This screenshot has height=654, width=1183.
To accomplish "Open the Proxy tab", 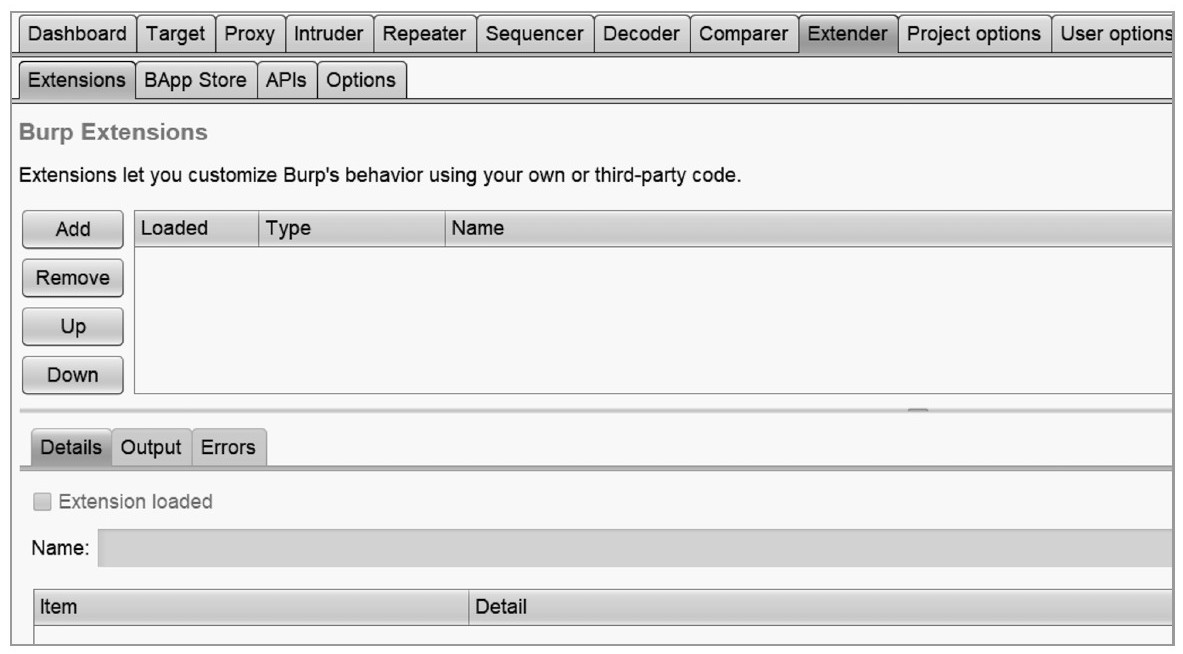I will click(249, 33).
